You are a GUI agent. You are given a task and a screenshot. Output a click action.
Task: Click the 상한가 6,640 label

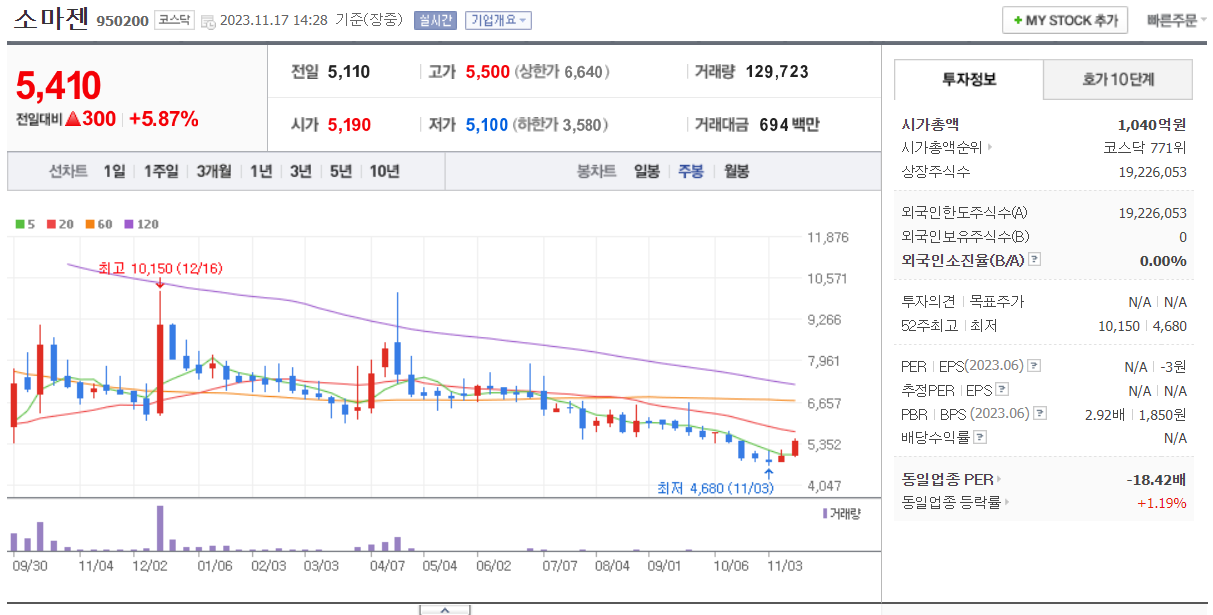(562, 72)
